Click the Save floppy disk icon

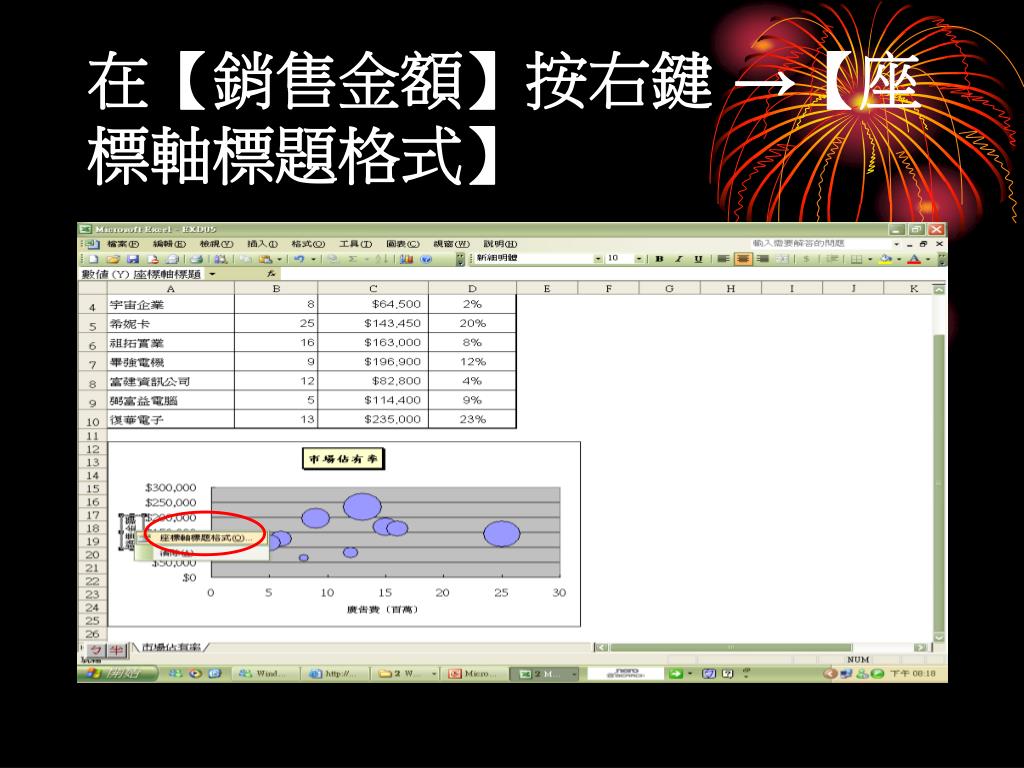click(x=133, y=259)
